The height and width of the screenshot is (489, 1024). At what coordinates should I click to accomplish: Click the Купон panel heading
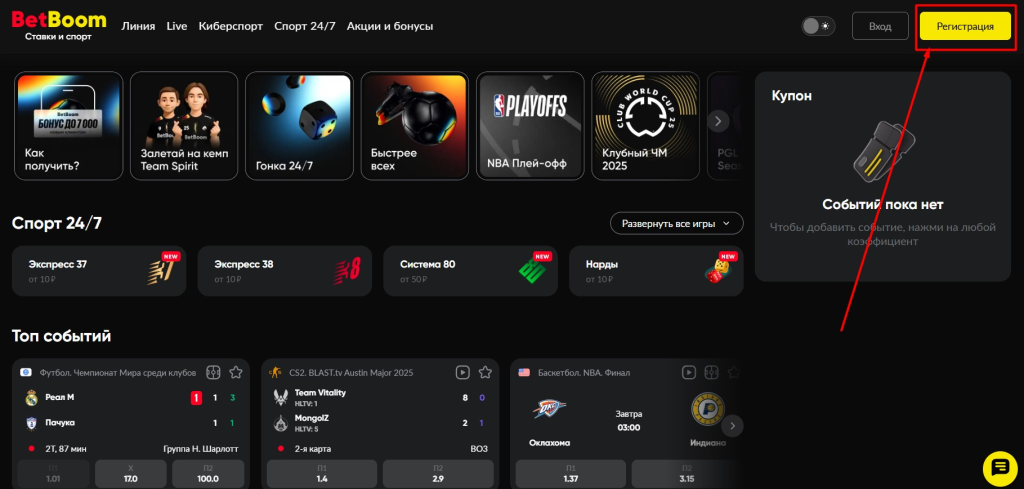pos(792,96)
